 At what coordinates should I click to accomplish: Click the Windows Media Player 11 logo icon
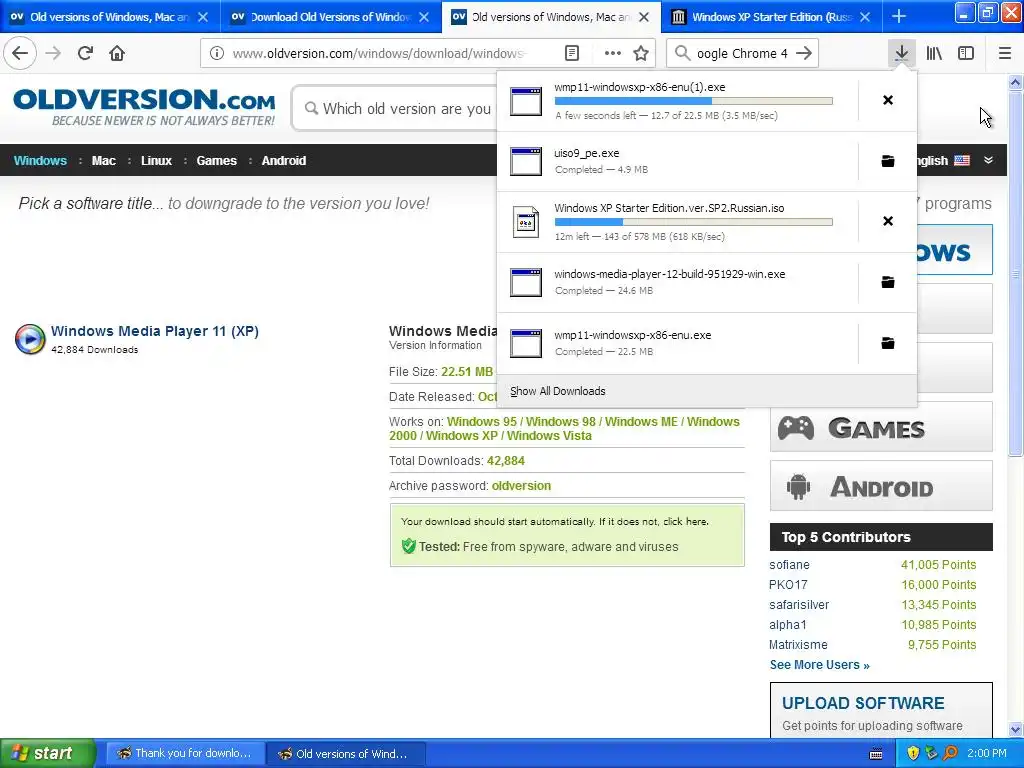[x=30, y=339]
